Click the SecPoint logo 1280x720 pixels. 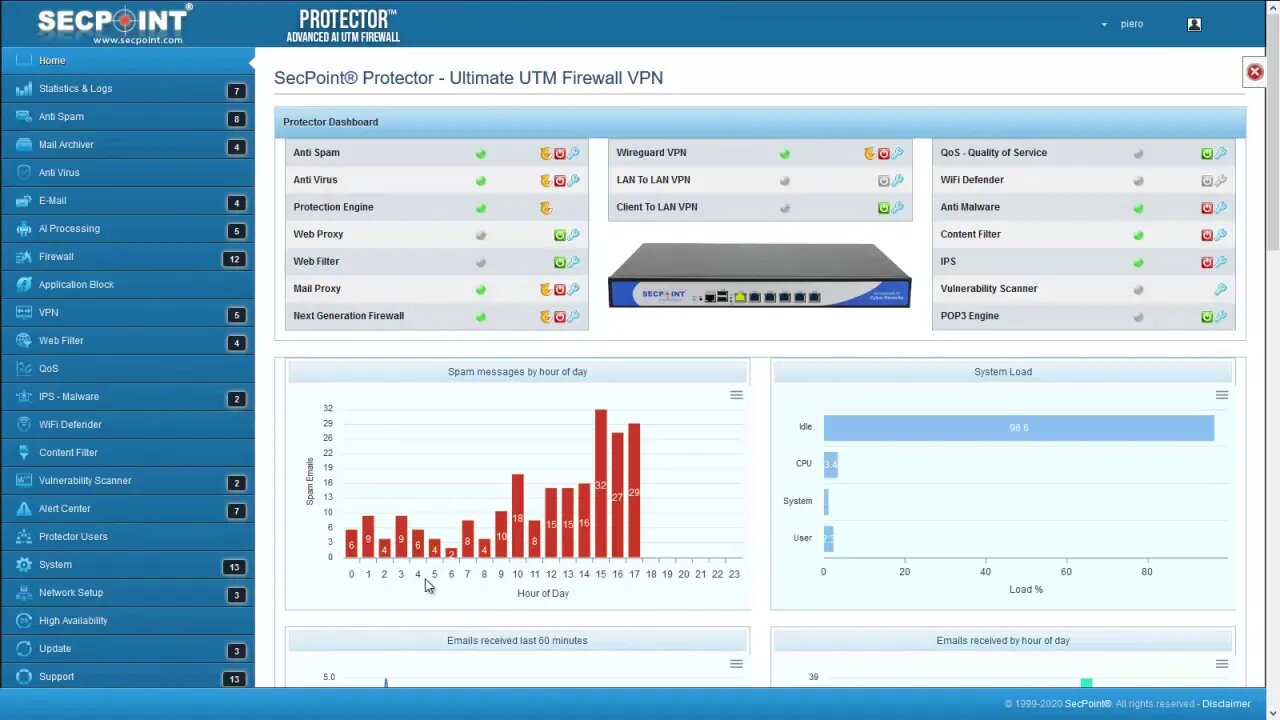coord(114,23)
